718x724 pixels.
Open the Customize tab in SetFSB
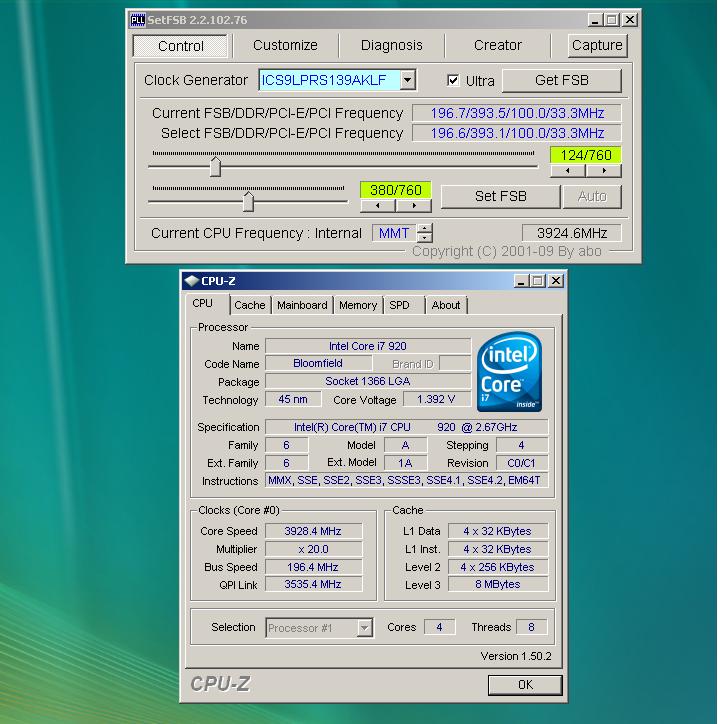point(285,45)
